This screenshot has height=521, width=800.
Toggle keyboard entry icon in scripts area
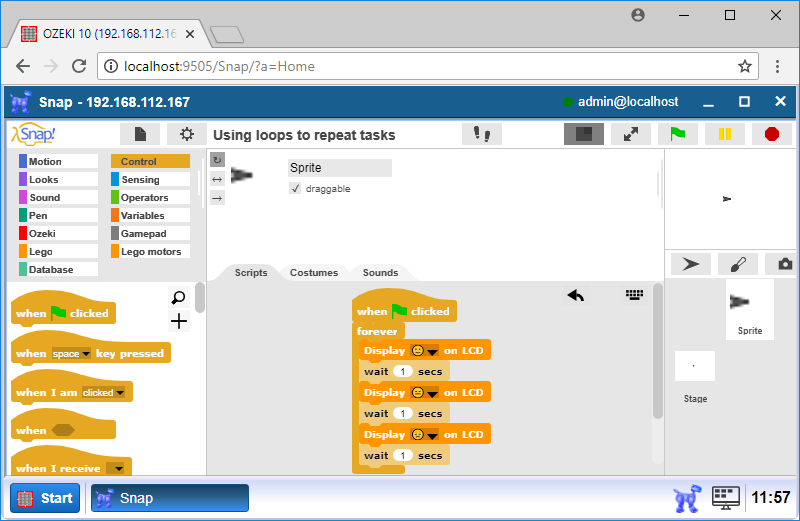(x=634, y=294)
